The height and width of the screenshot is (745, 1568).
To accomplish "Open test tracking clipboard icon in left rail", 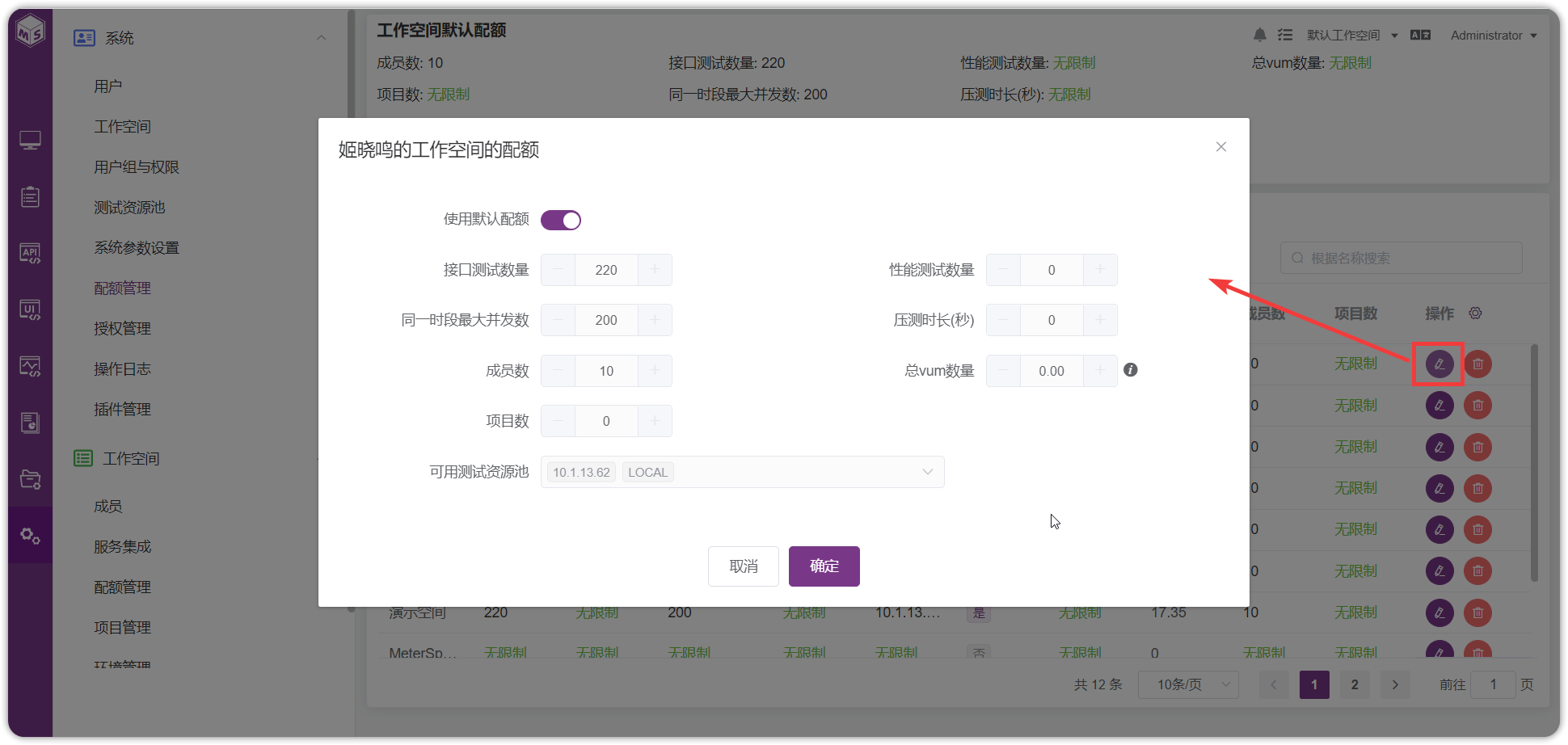I will click(30, 196).
